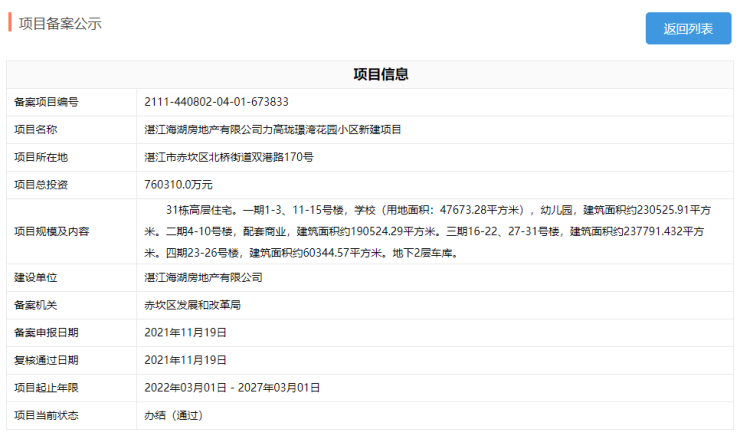The image size is (740, 439).
Task: Select investment value 760310.0万元
Action: [x=178, y=185]
